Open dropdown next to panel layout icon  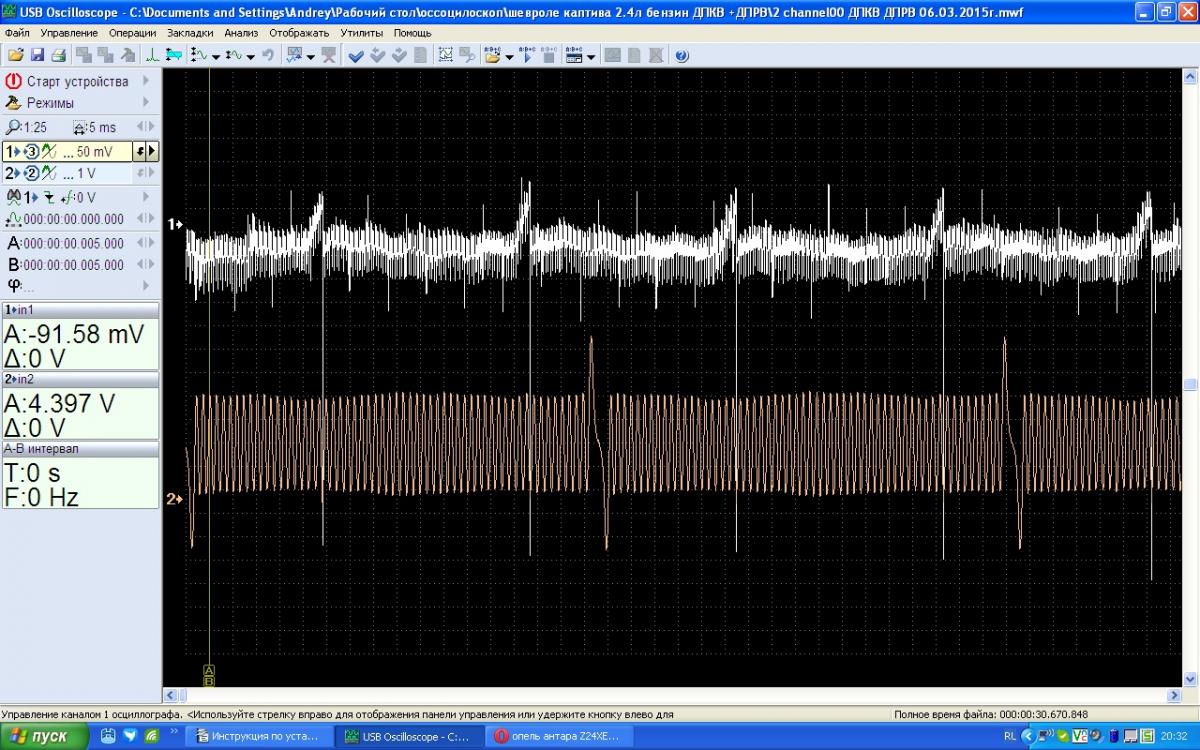pos(591,56)
